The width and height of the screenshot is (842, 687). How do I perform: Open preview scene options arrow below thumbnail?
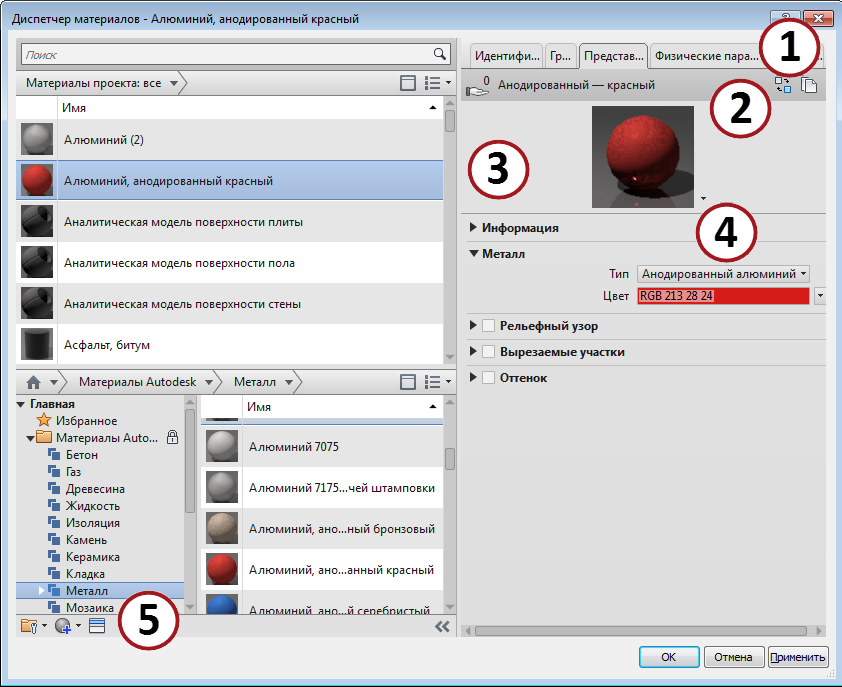point(703,199)
